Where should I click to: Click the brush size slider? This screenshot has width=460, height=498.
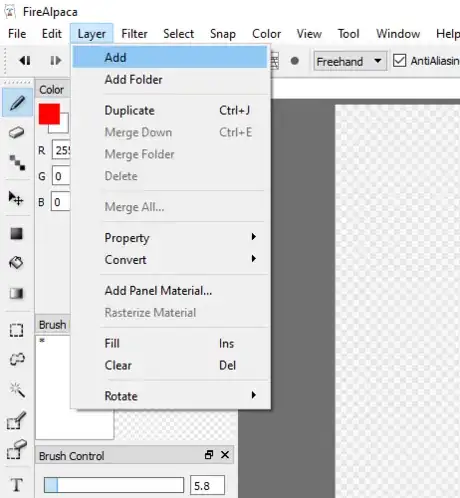tap(114, 485)
